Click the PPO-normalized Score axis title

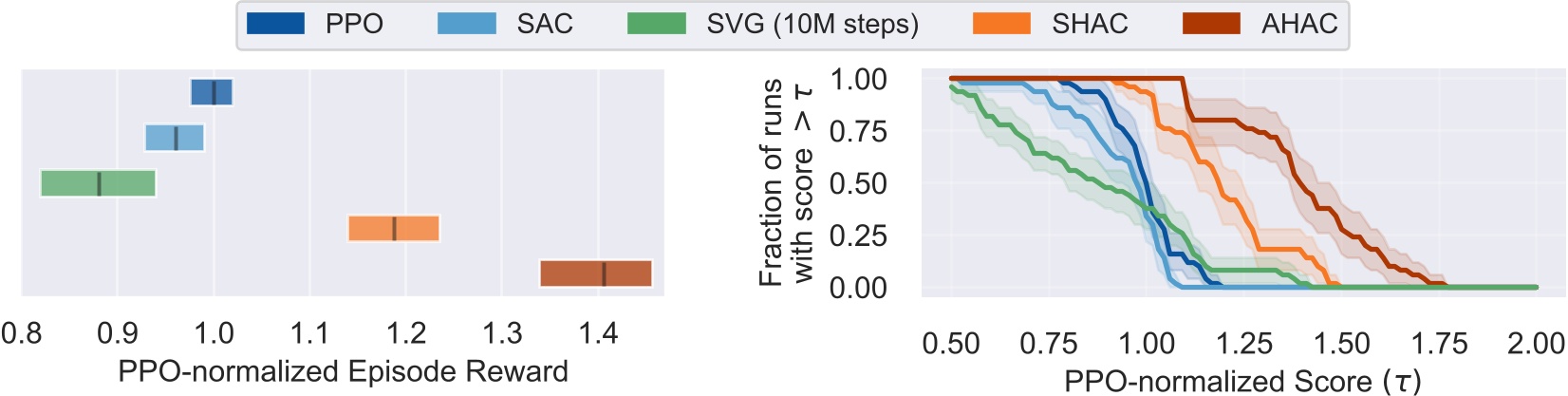[x=1242, y=381]
